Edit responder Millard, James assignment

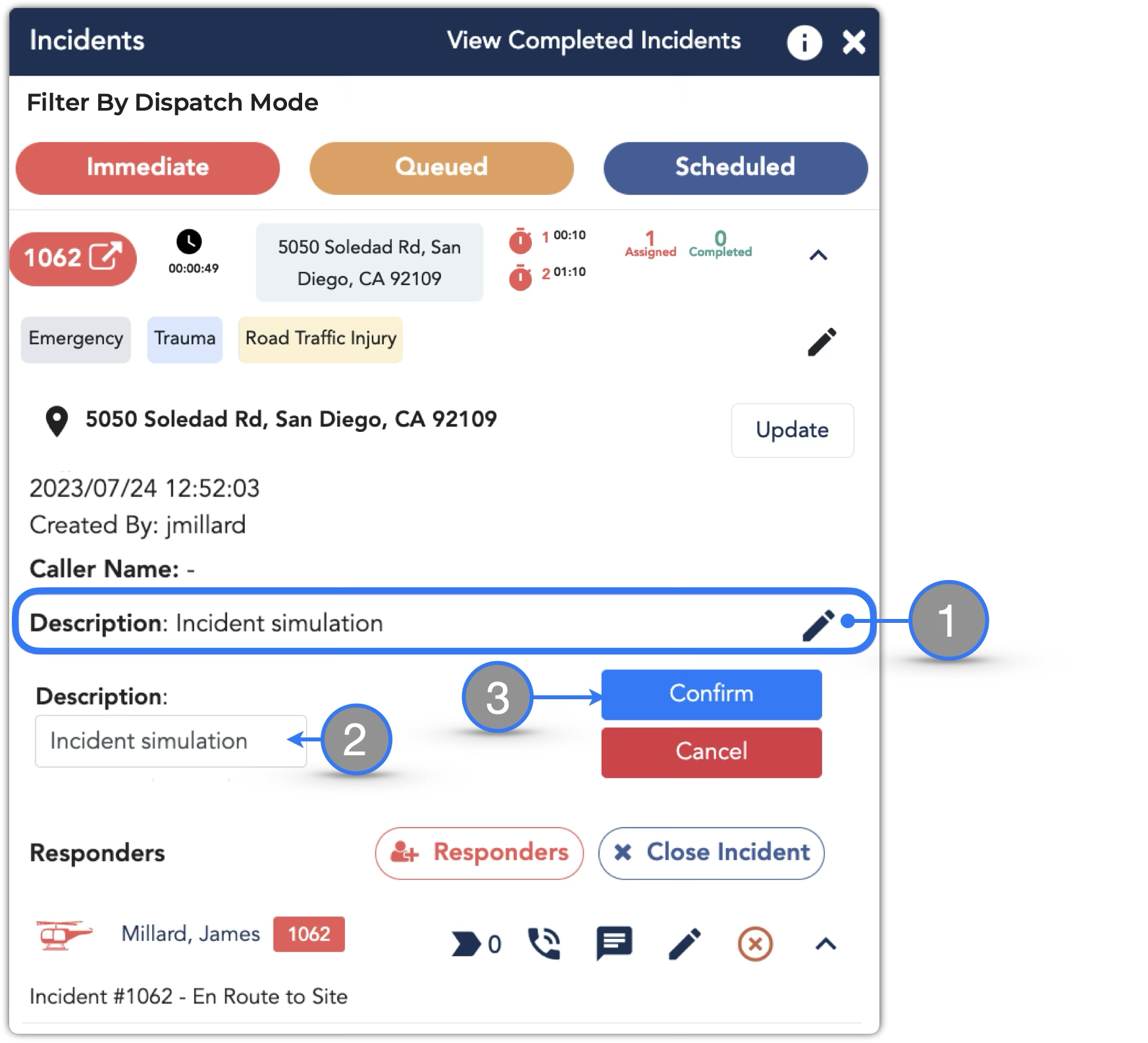685,944
